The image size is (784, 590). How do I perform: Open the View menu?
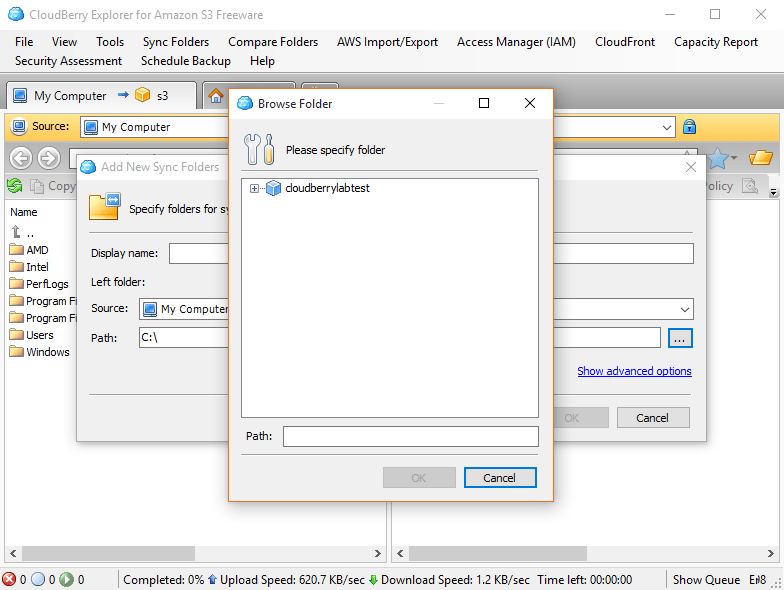(x=64, y=42)
